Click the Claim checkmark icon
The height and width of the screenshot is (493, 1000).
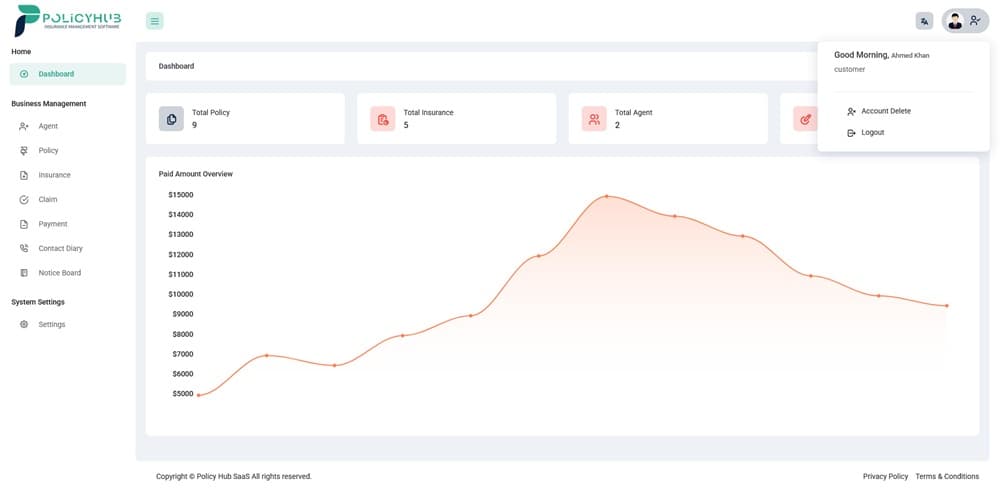pyautogui.click(x=24, y=200)
